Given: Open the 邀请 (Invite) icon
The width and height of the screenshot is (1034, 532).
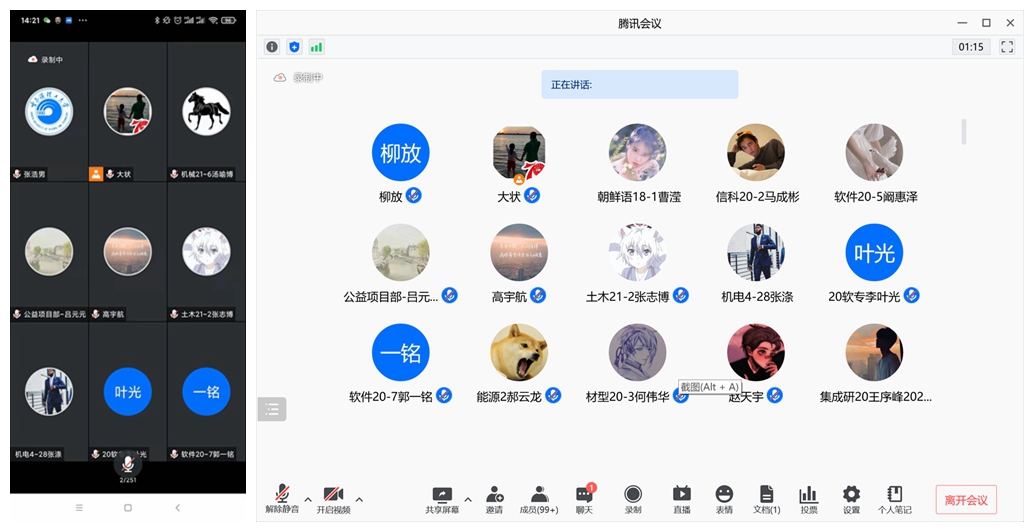Looking at the screenshot, I should click(494, 498).
